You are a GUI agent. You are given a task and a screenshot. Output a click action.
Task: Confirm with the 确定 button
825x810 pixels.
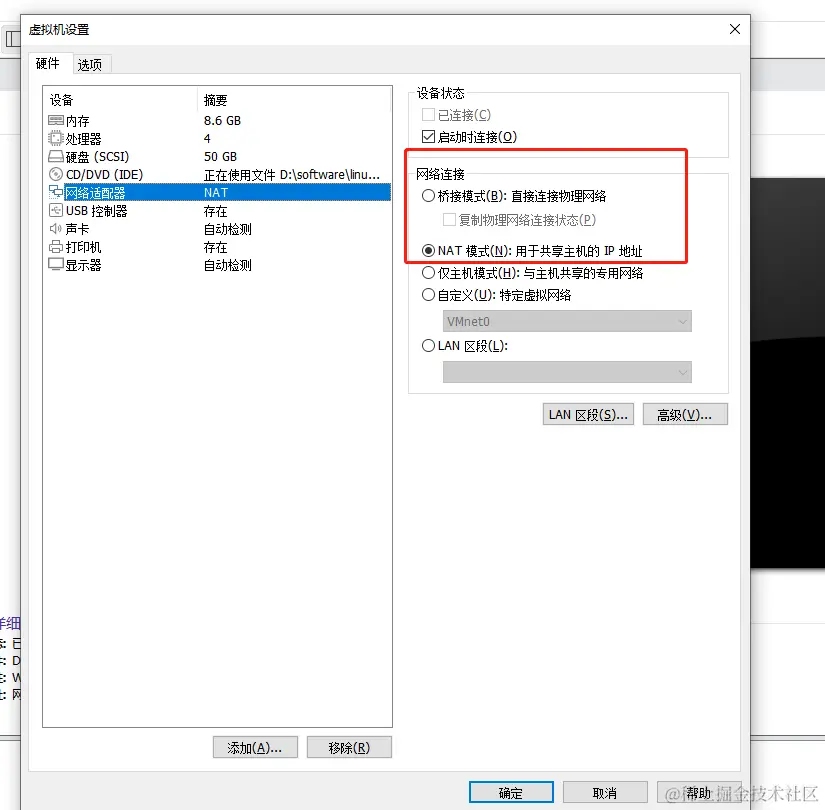point(511,792)
